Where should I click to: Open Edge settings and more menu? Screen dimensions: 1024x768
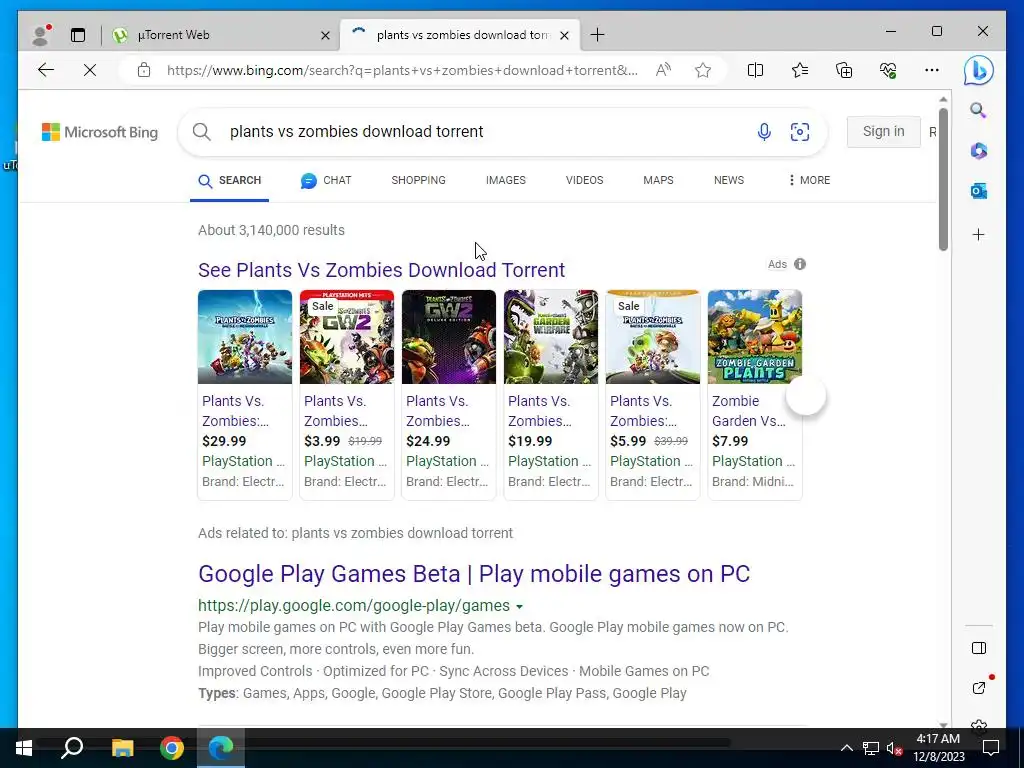click(x=932, y=70)
